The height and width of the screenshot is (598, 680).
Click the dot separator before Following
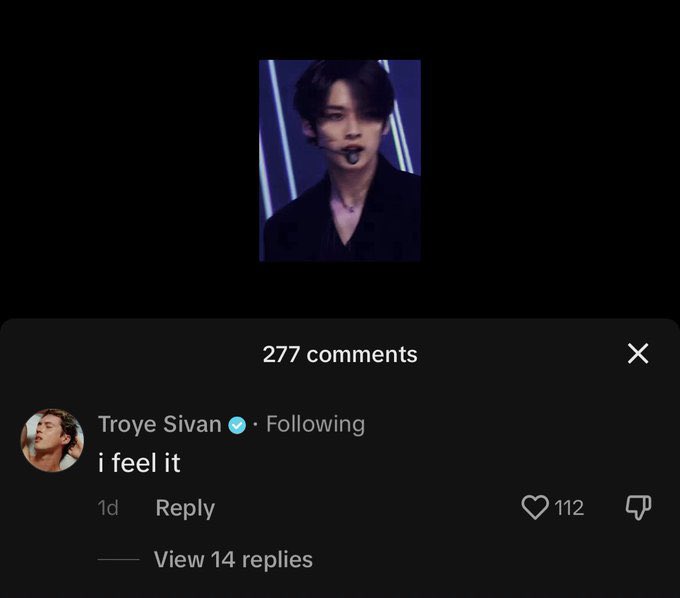[256, 425]
